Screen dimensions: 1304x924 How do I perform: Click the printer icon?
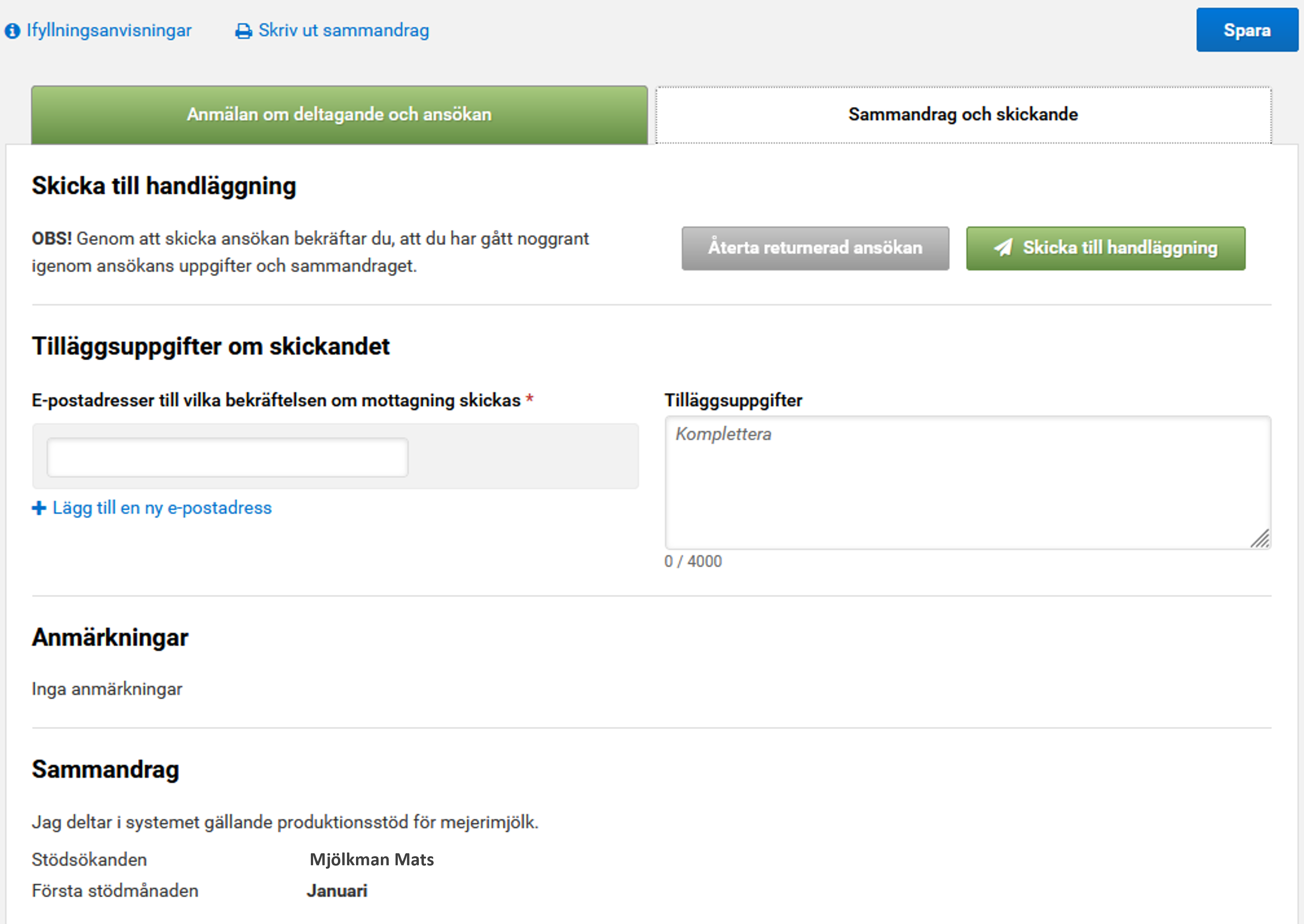coord(243,31)
